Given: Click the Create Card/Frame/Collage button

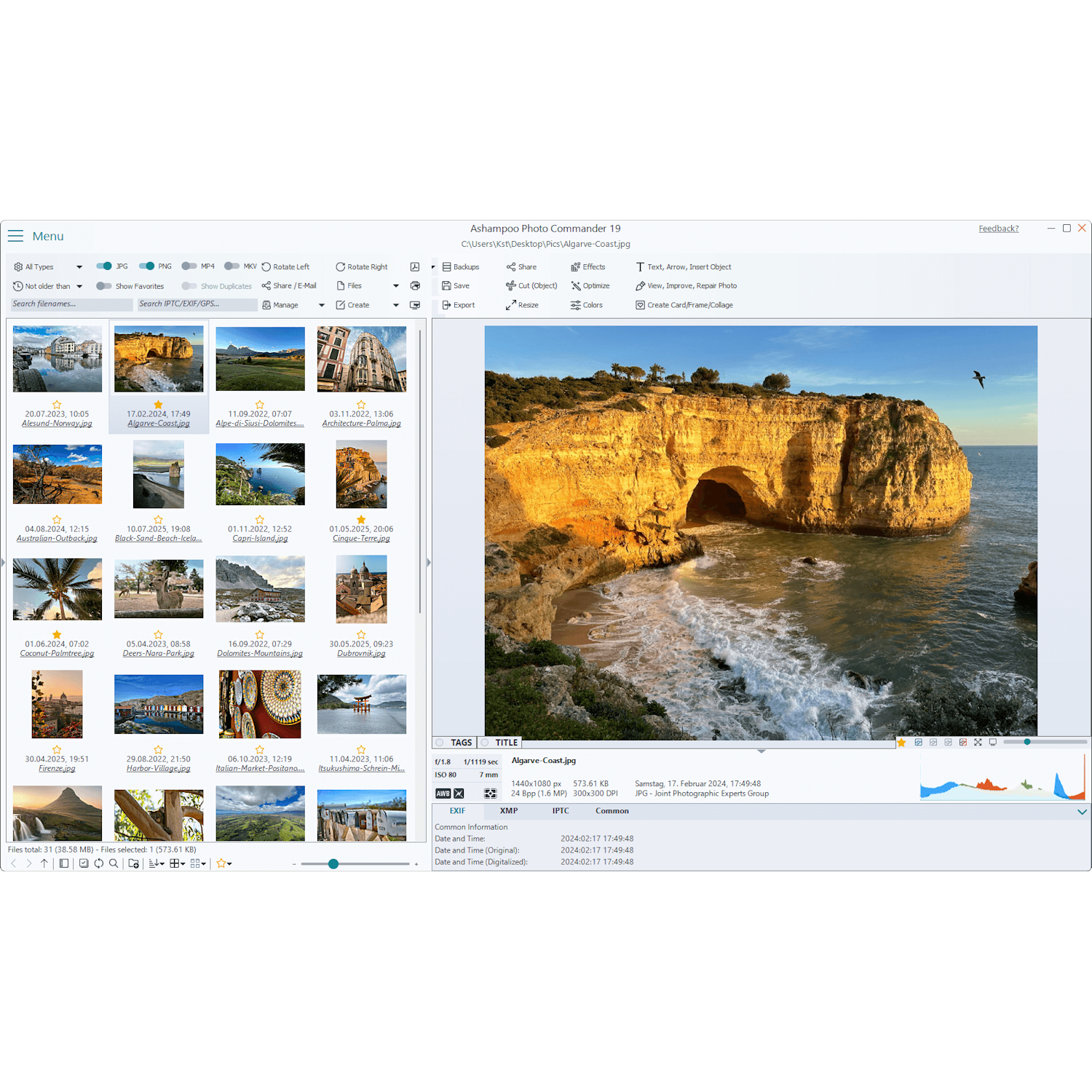Looking at the screenshot, I should [x=684, y=305].
